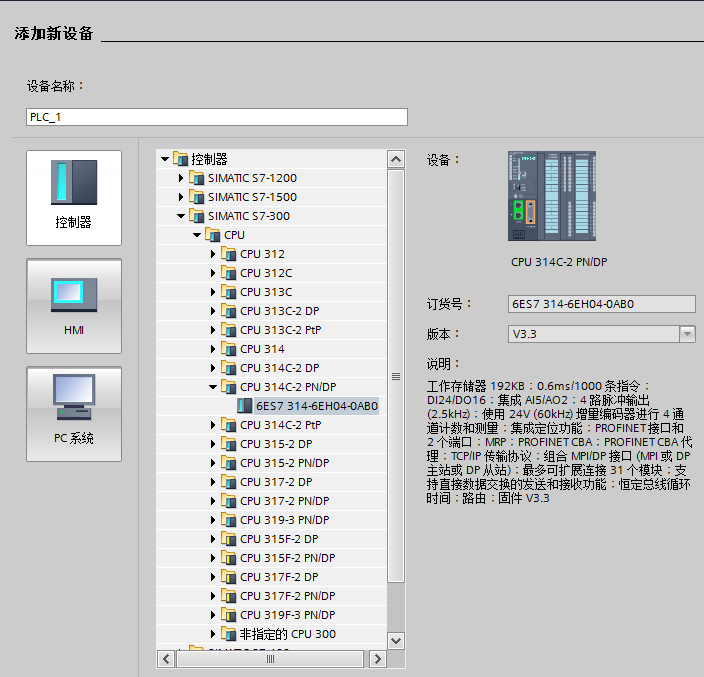The height and width of the screenshot is (677, 704).
Task: Click the CPU 317F-2 DP folder icon
Action: pos(229,576)
